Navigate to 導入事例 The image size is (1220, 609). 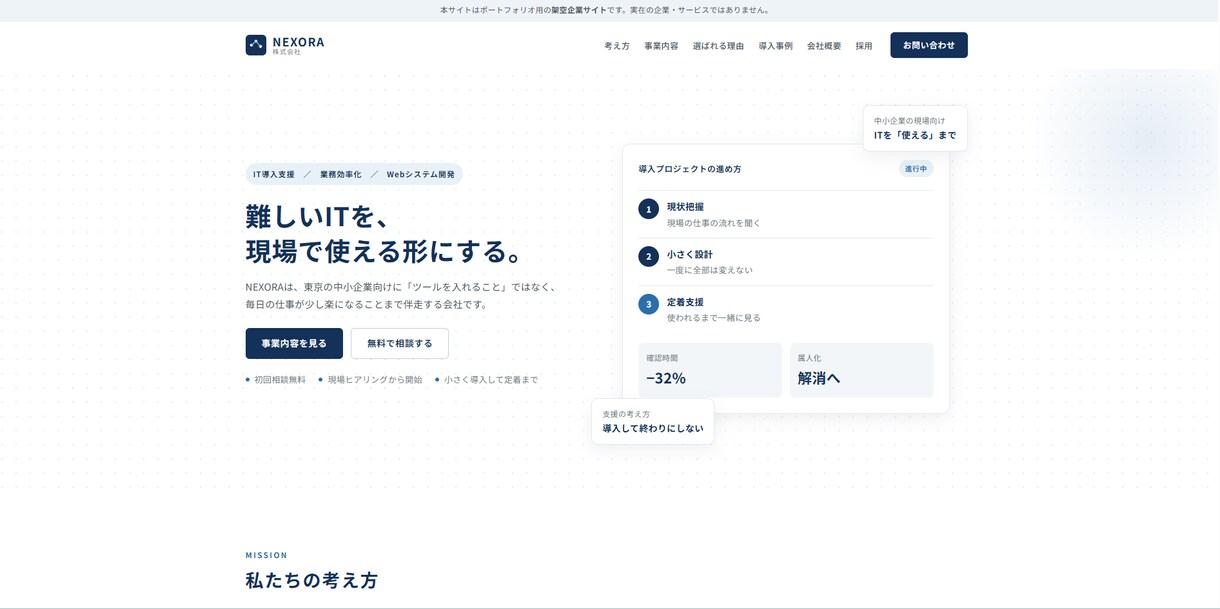(775, 46)
